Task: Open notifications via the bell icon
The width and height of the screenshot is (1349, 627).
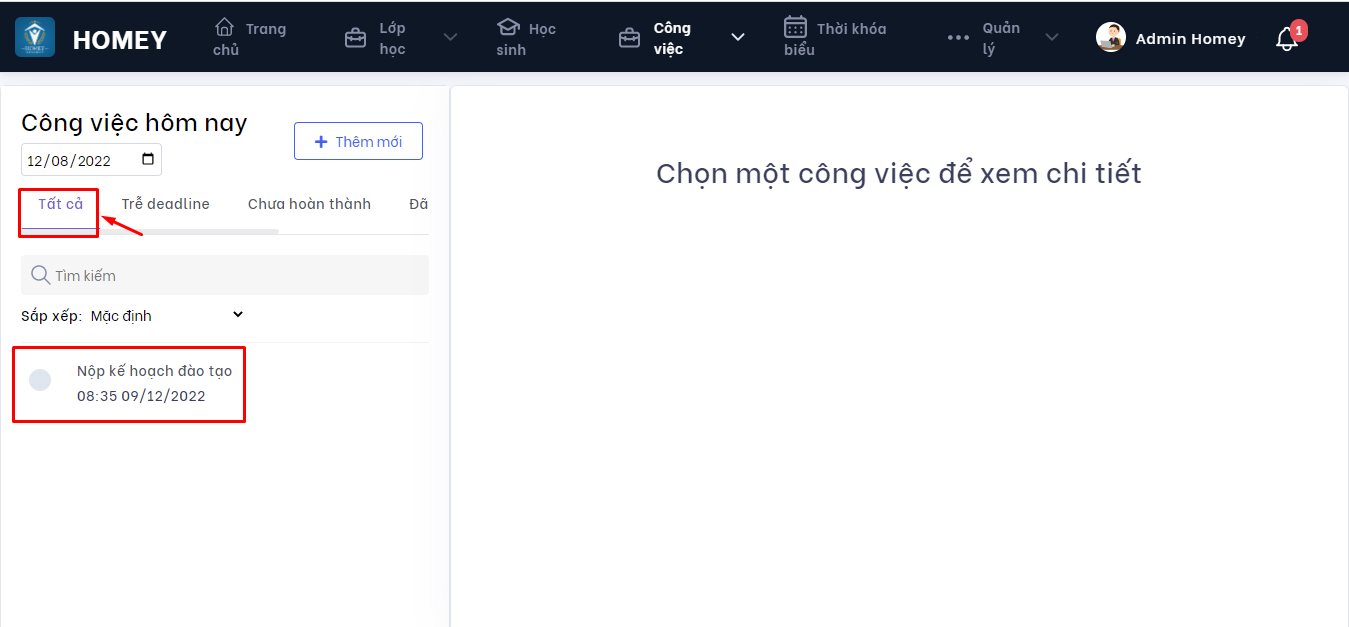Action: (1285, 39)
